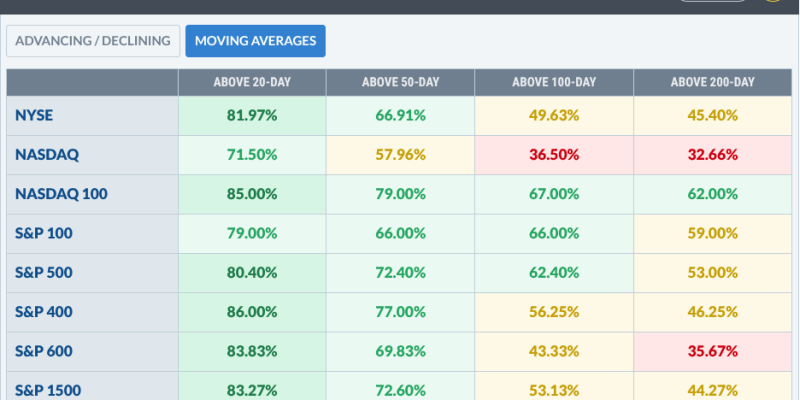Click the Above 200-Day column header
Image resolution: width=800 pixels, height=400 pixels.
tap(713, 82)
